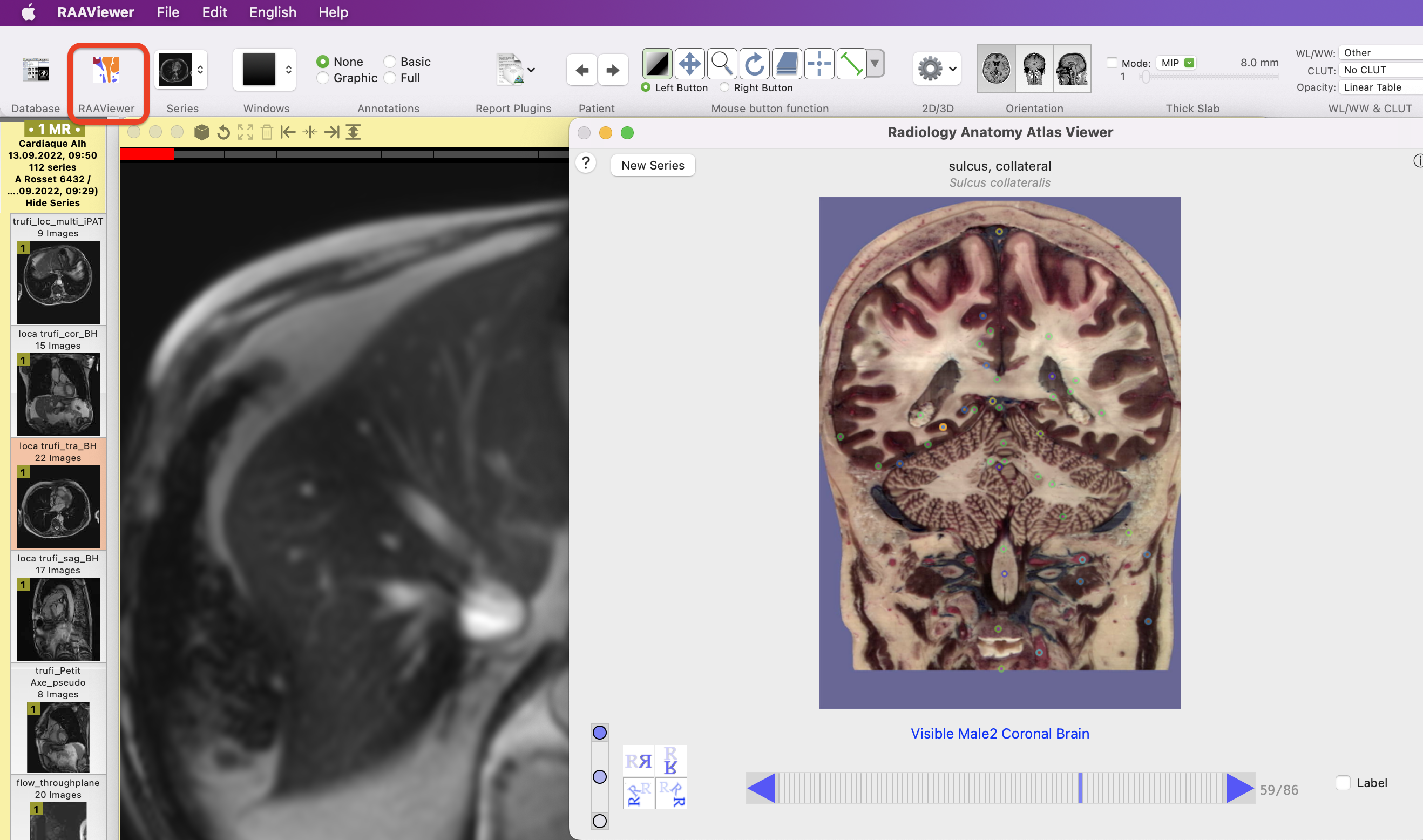Image resolution: width=1423 pixels, height=840 pixels.
Task: Click the atlas slice slider track
Action: click(x=1000, y=789)
